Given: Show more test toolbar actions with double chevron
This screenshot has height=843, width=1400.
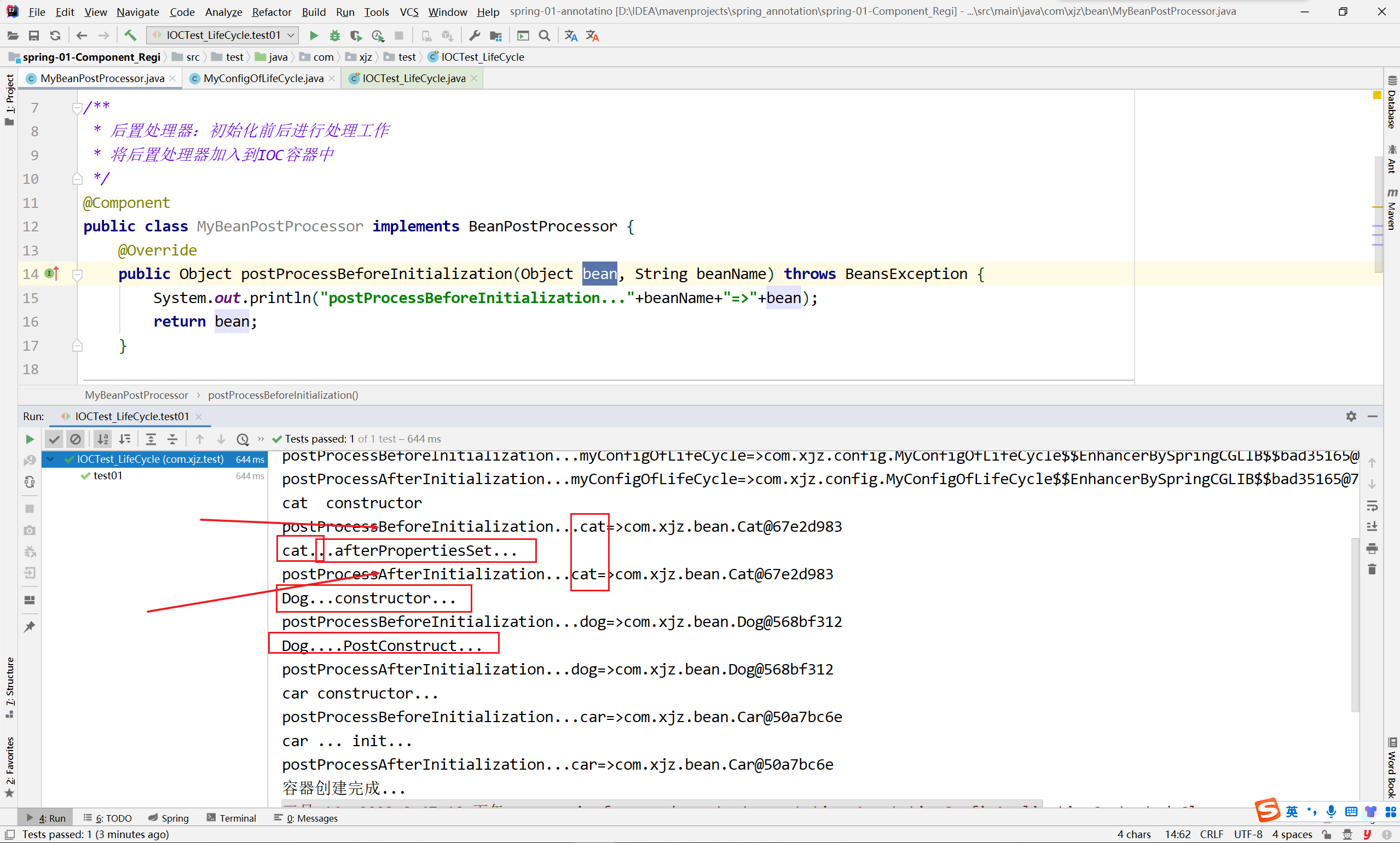Looking at the screenshot, I should 261,439.
